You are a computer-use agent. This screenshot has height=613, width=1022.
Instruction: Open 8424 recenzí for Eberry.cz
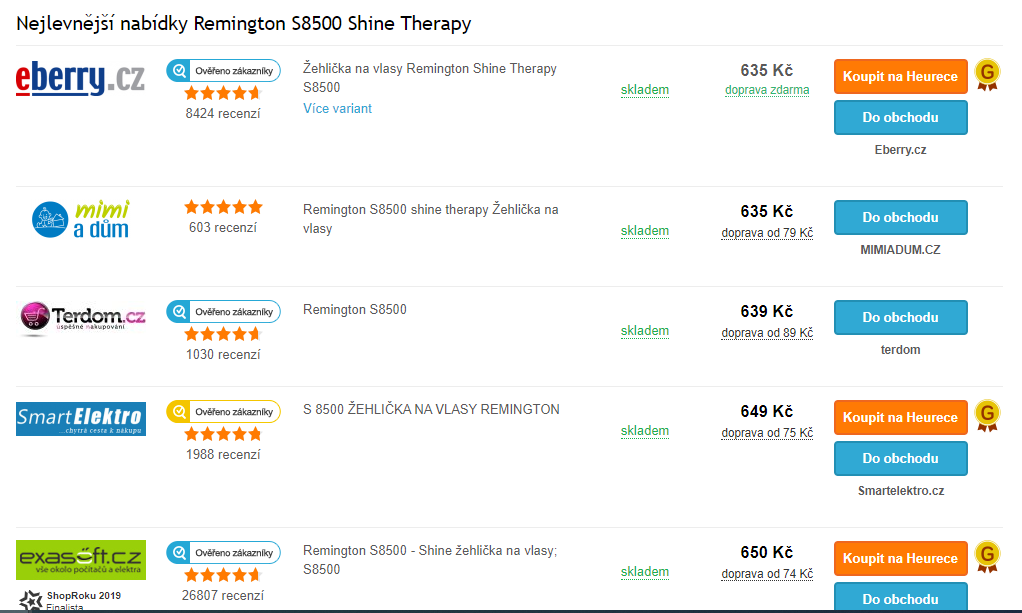[x=223, y=113]
